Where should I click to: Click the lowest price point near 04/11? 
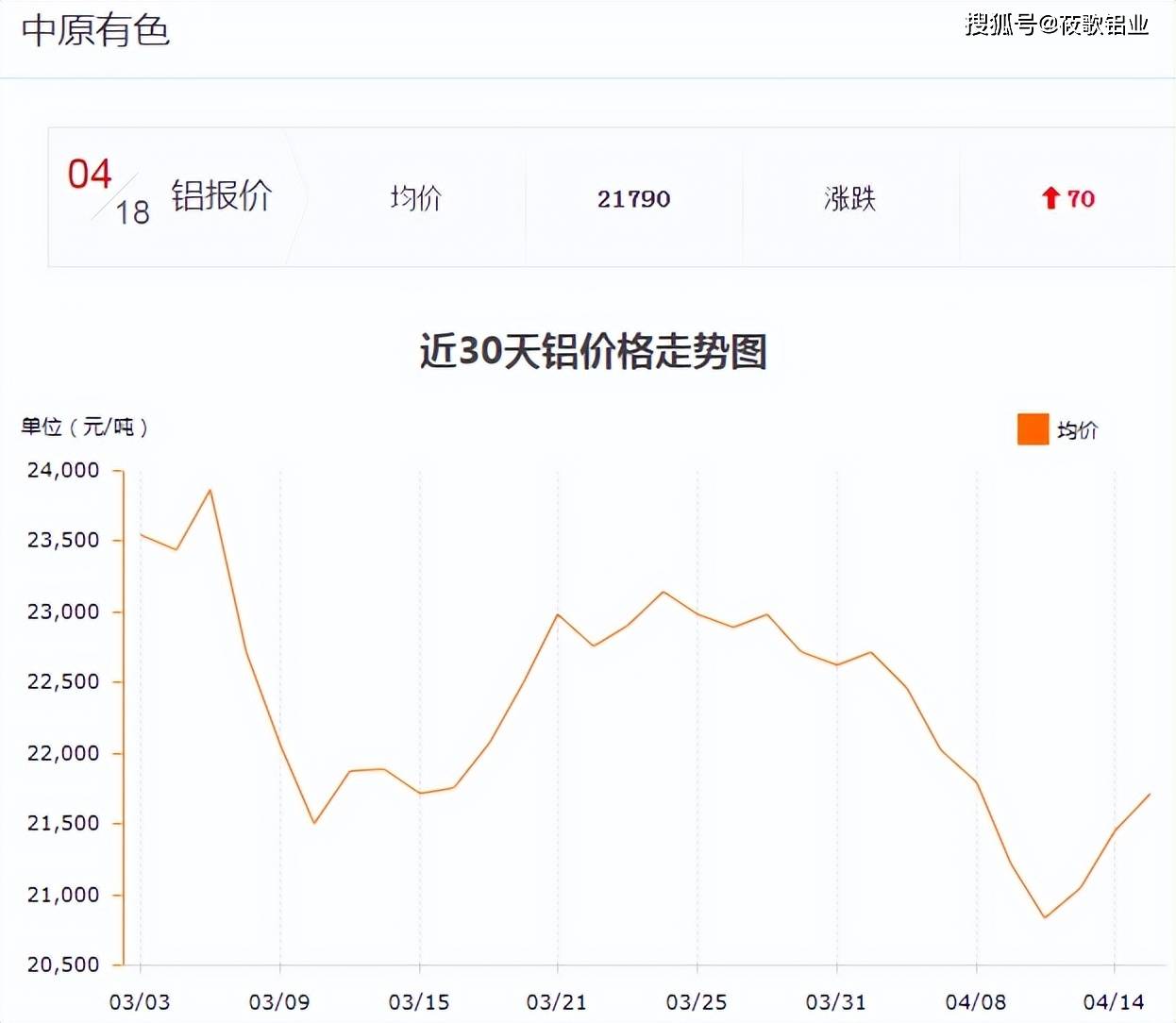[x=1044, y=916]
